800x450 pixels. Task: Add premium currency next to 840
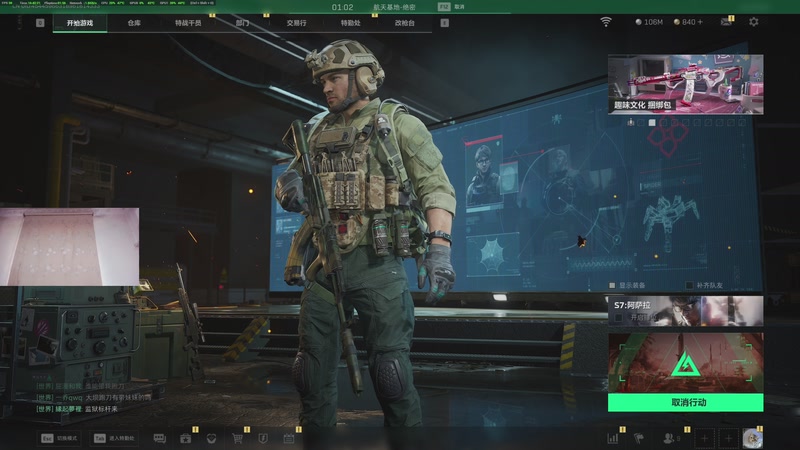699,22
